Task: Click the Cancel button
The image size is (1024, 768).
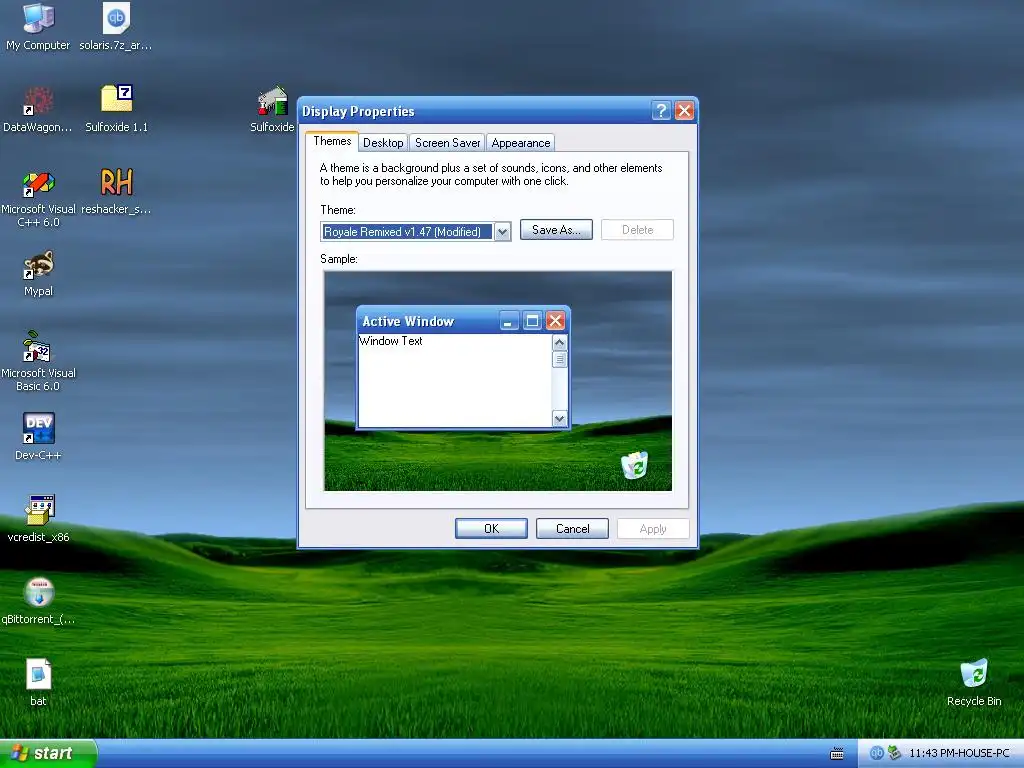Action: 572,528
